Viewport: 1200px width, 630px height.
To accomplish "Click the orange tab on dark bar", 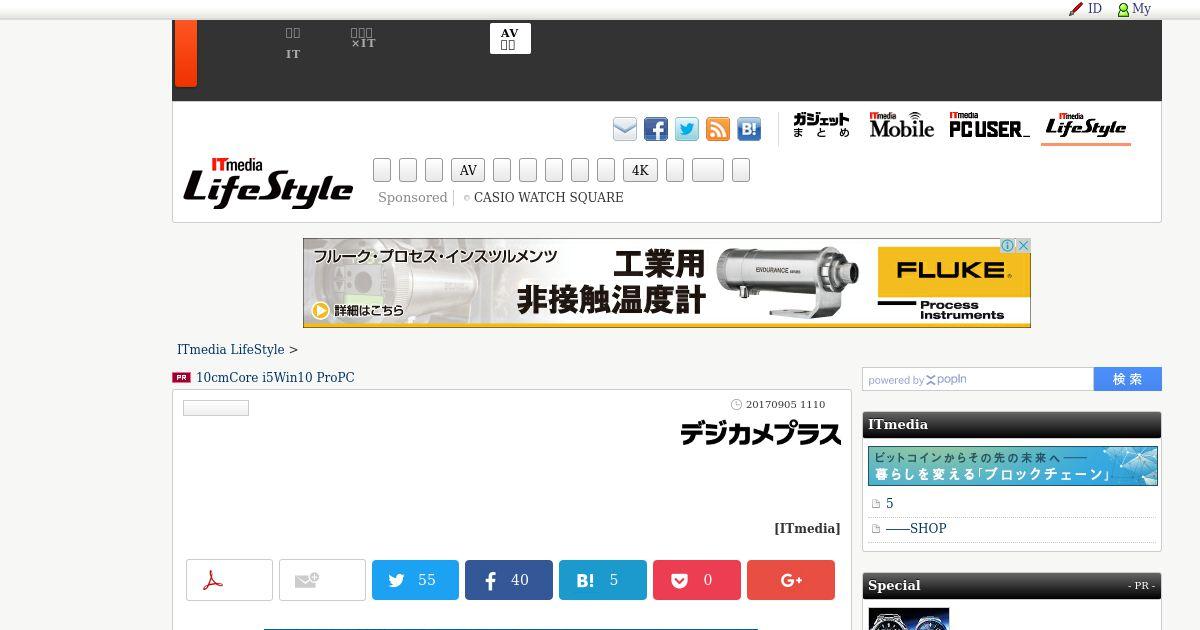I will (x=185, y=53).
